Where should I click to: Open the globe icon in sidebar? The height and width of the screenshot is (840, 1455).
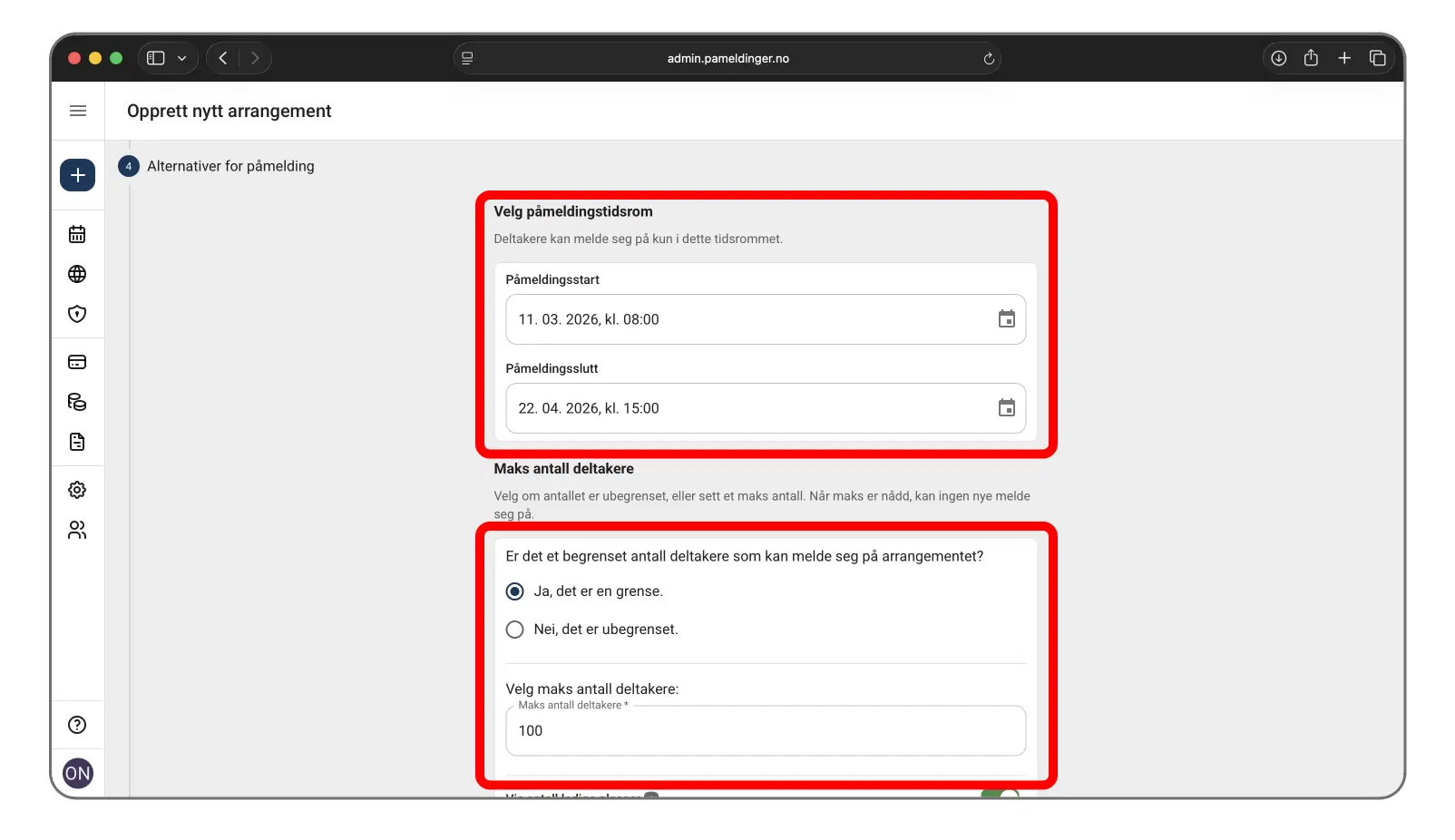[77, 274]
